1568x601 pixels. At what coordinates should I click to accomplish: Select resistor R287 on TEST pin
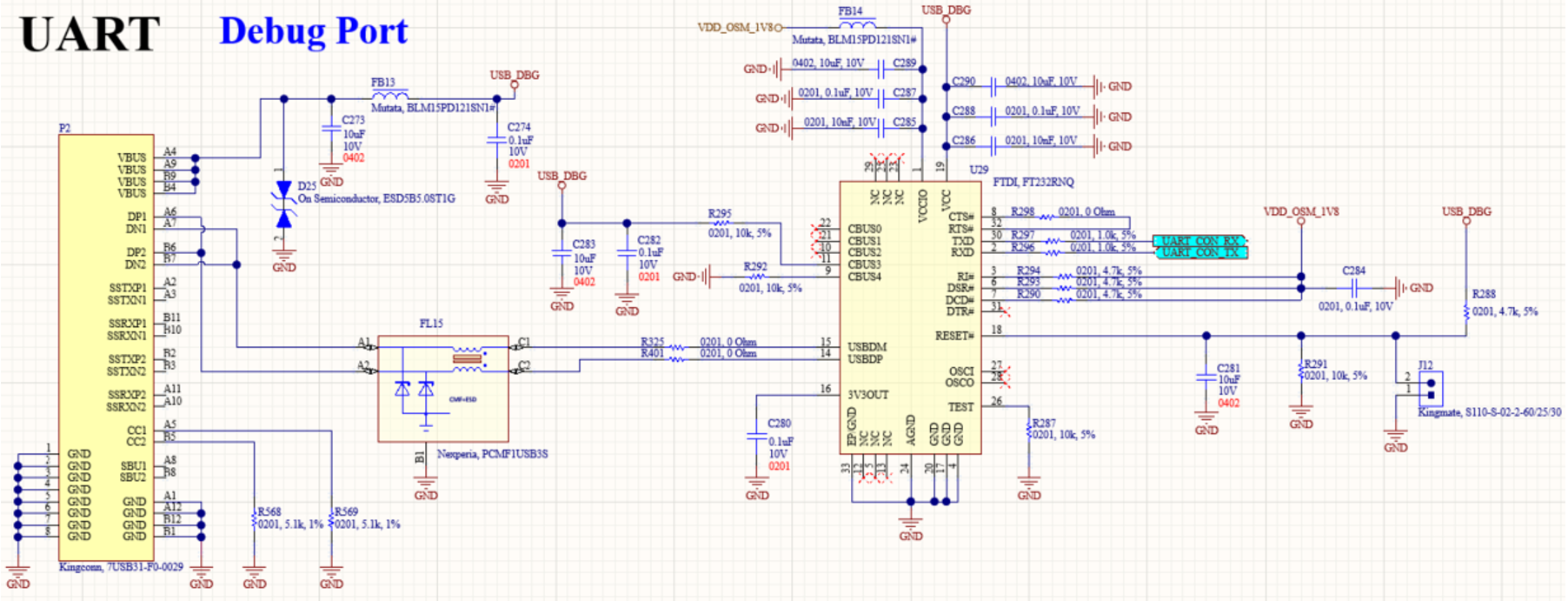click(1029, 430)
